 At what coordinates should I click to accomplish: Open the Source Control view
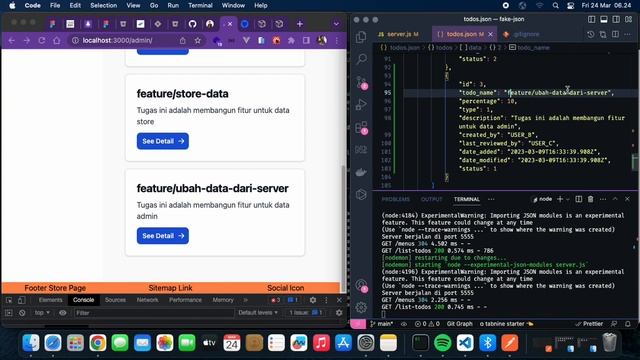(361, 82)
